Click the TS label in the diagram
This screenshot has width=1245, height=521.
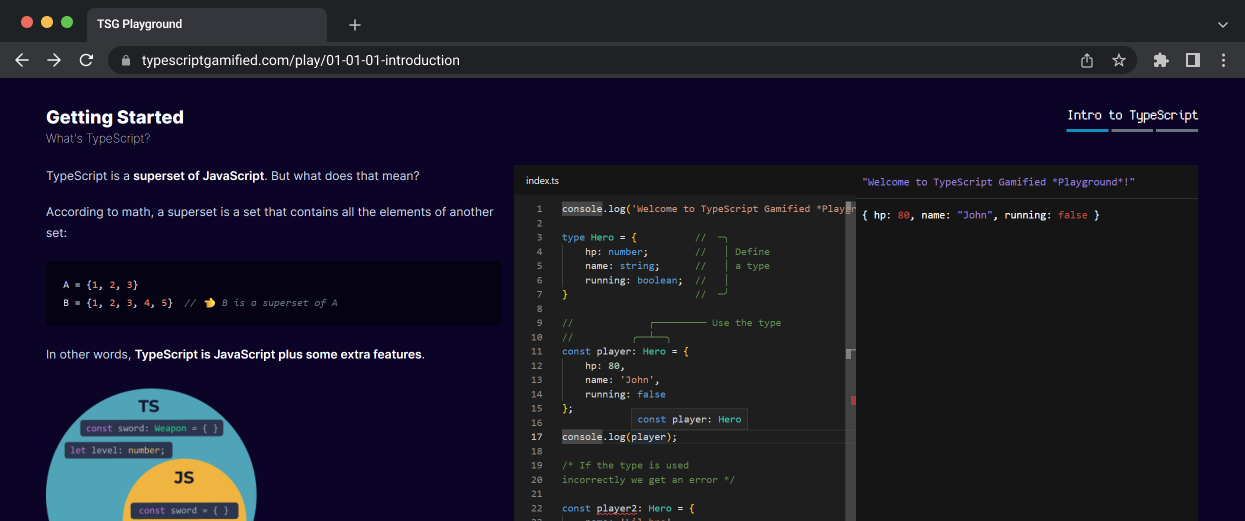click(x=149, y=407)
